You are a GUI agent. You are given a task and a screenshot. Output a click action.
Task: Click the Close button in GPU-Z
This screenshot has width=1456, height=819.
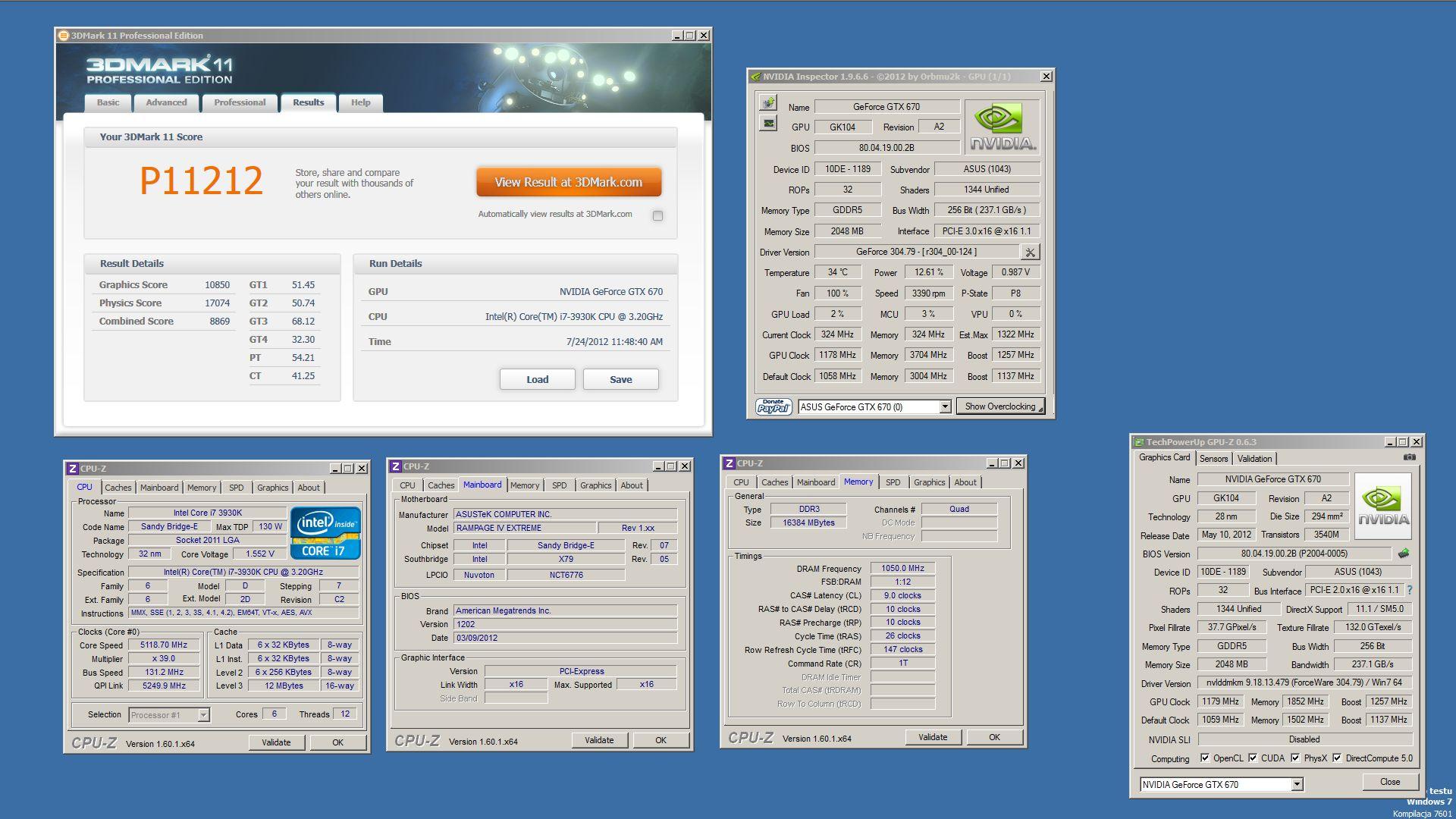1390,782
